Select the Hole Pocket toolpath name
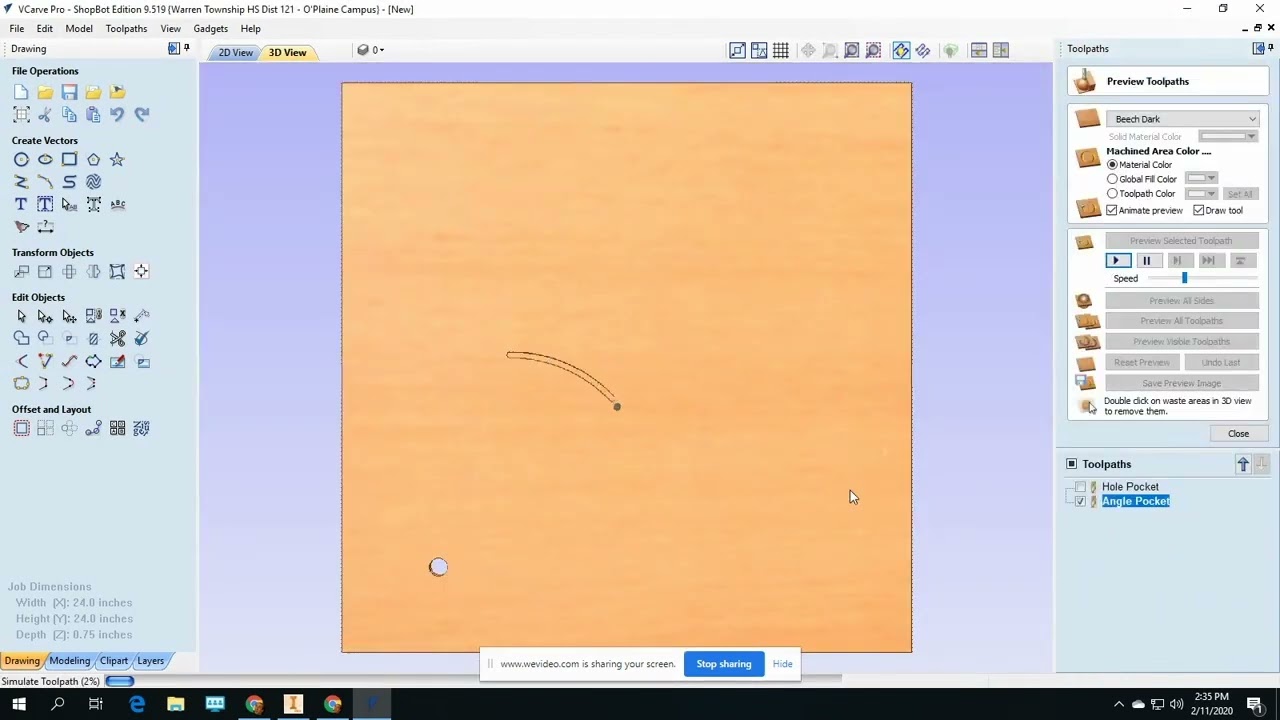The width and height of the screenshot is (1280, 720). coord(1130,487)
